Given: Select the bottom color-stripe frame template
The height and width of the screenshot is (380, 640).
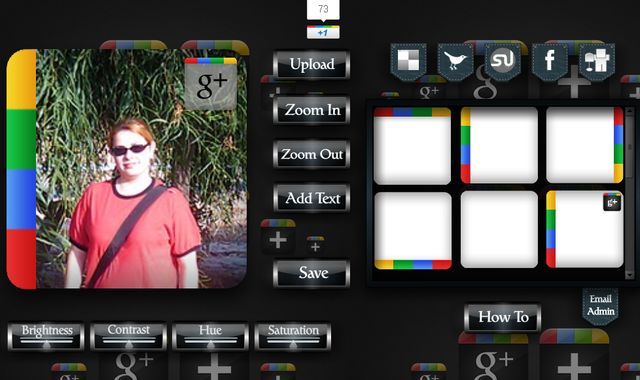Looking at the screenshot, I should (x=413, y=231).
